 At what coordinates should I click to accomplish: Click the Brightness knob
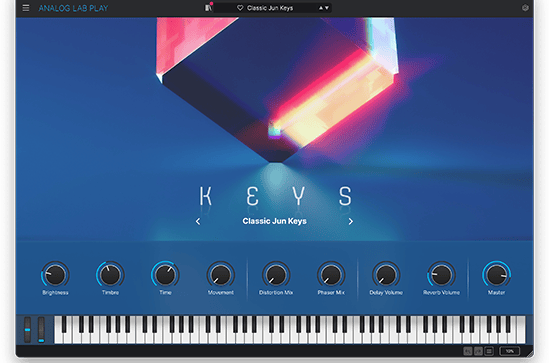55,275
